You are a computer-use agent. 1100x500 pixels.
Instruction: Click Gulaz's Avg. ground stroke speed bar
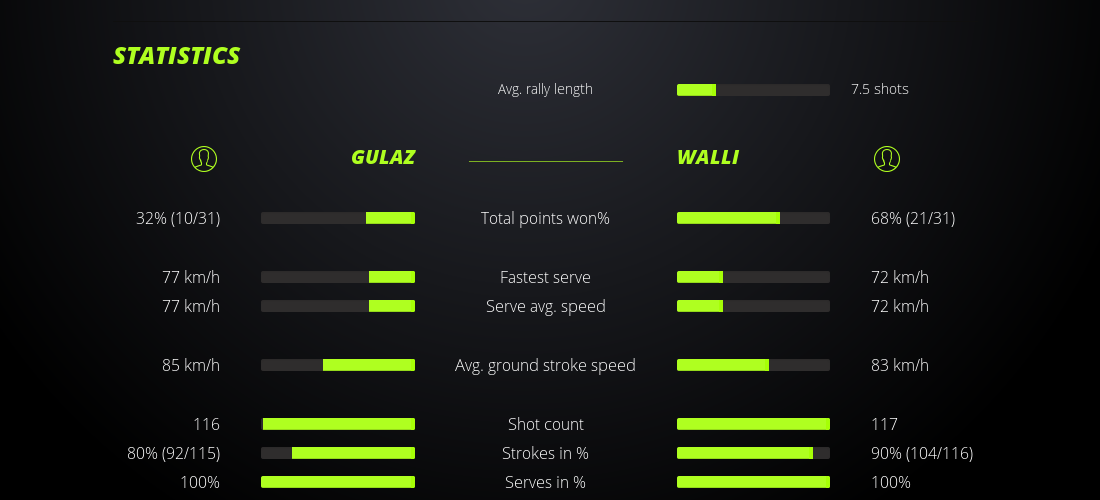coord(338,365)
